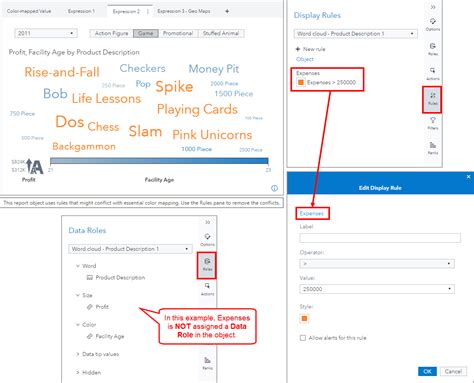Click Pink Unicorns in word cloud
The height and width of the screenshot is (383, 474).
click(212, 135)
